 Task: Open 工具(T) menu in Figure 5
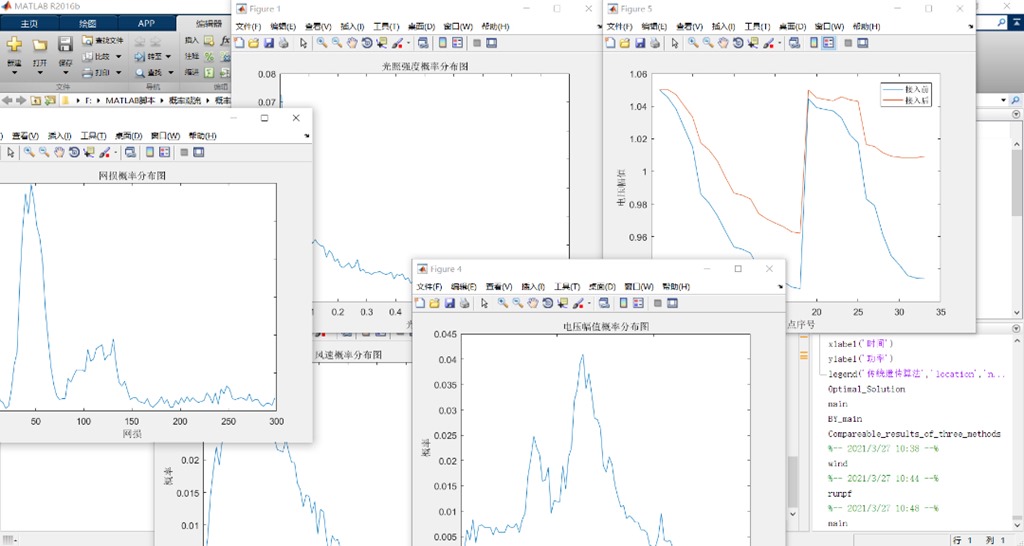[758, 27]
